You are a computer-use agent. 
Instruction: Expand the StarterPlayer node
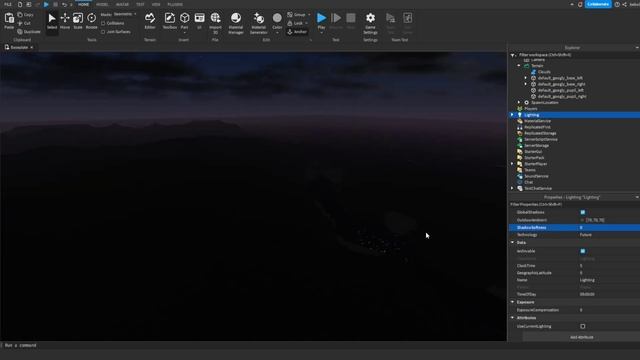[512, 164]
